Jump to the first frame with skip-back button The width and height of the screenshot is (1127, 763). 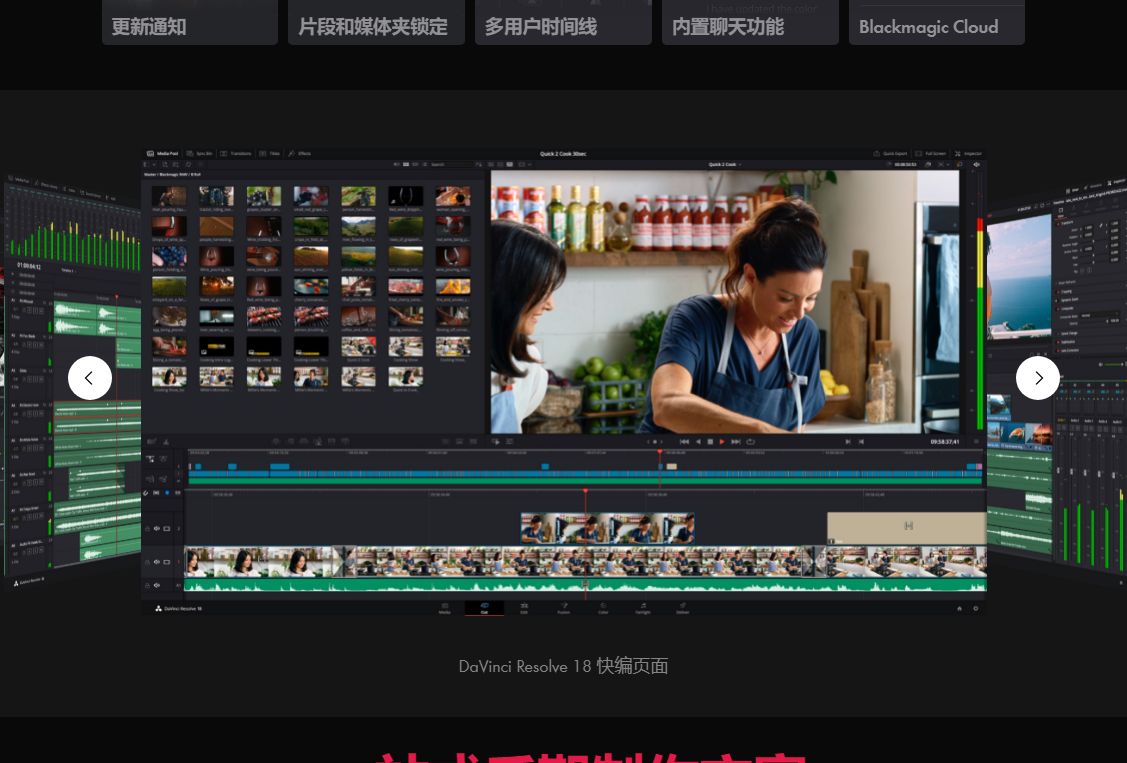coord(684,442)
